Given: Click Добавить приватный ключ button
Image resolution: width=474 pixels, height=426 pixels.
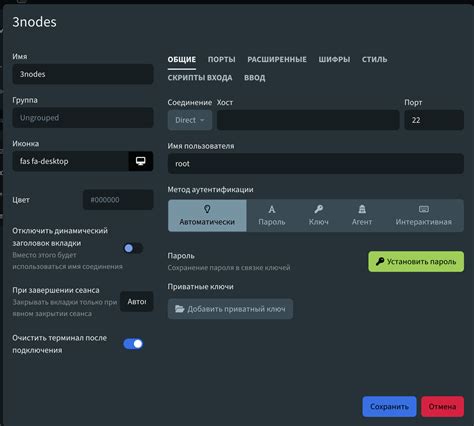Looking at the screenshot, I should click(x=230, y=309).
